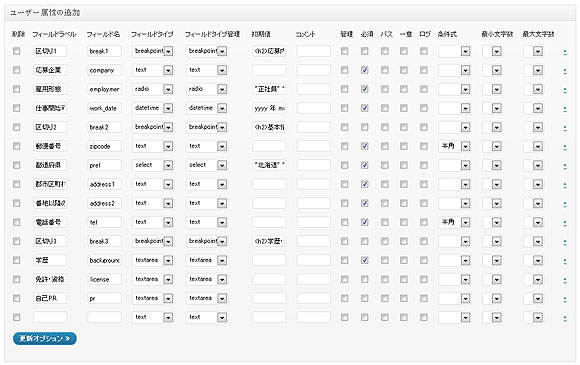Check the ログ checkbox in the zipcode row
This screenshot has height=365, width=580.
point(424,146)
